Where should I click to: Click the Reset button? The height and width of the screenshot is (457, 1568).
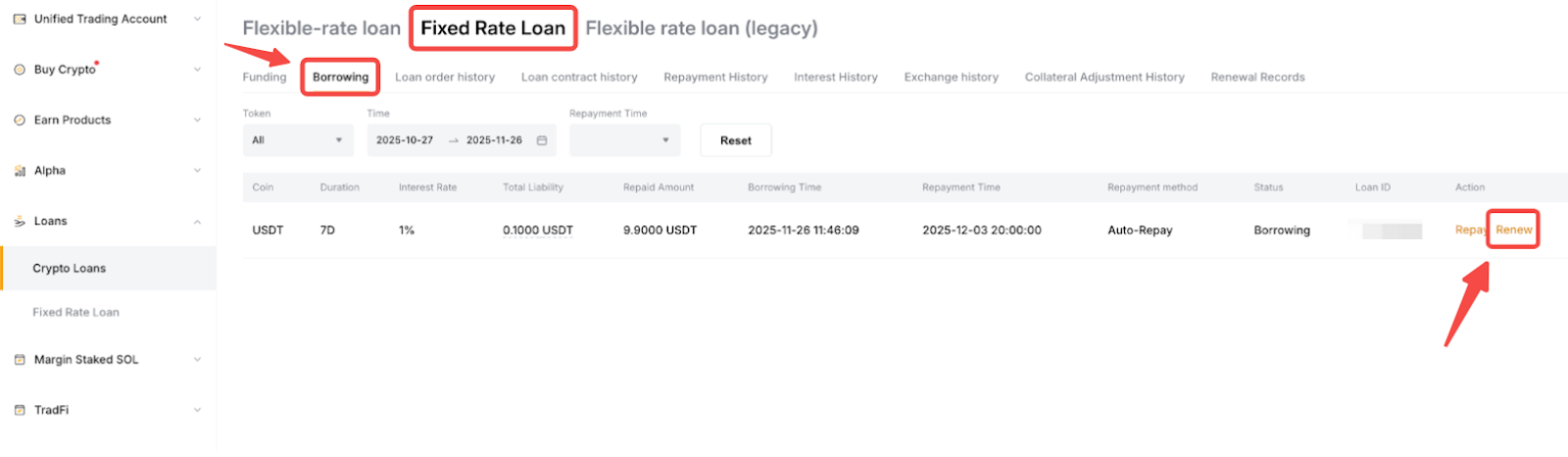[735, 140]
